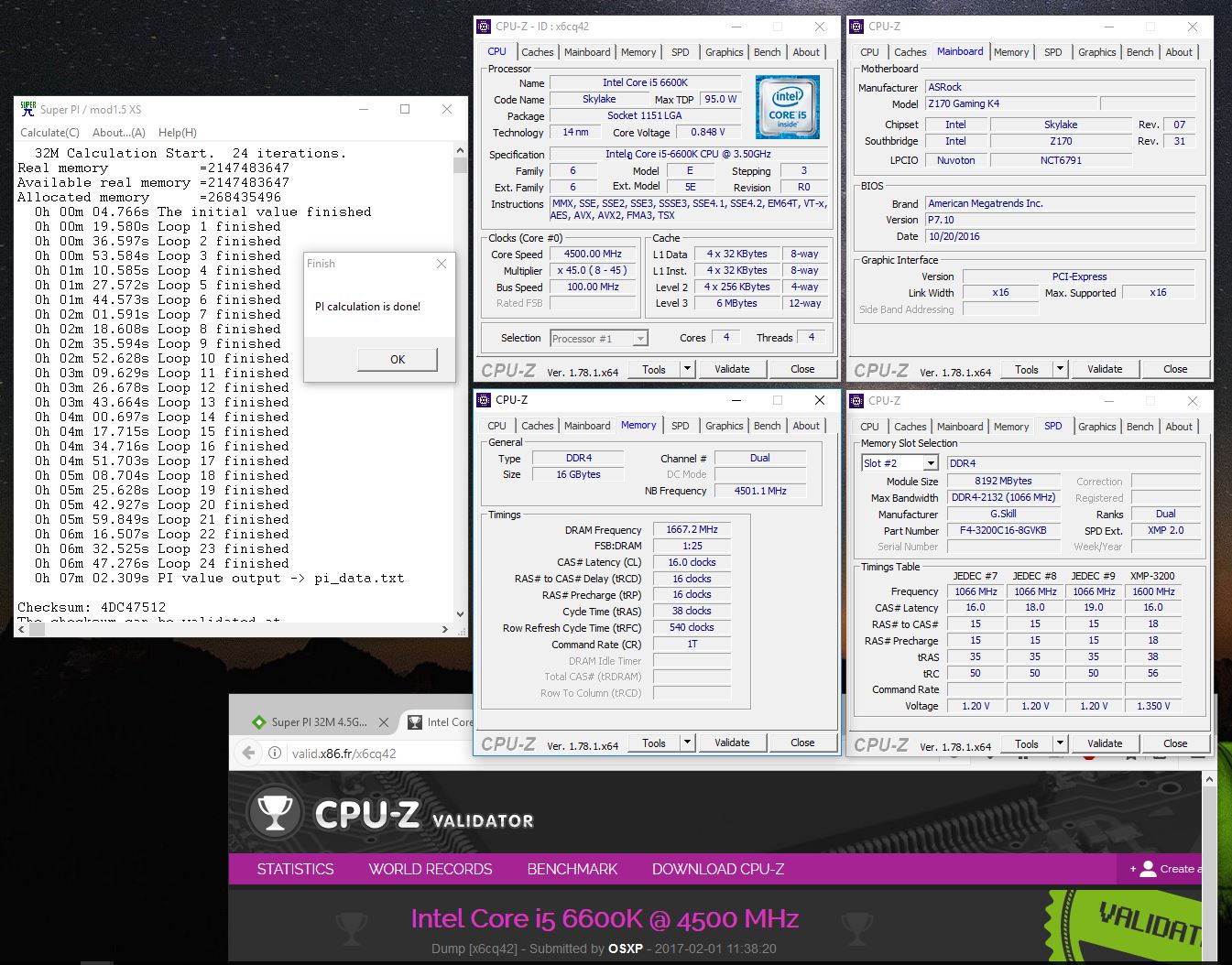Open About tab in the CPU-Z Mainboard window
1232x965 pixels.
1179,52
